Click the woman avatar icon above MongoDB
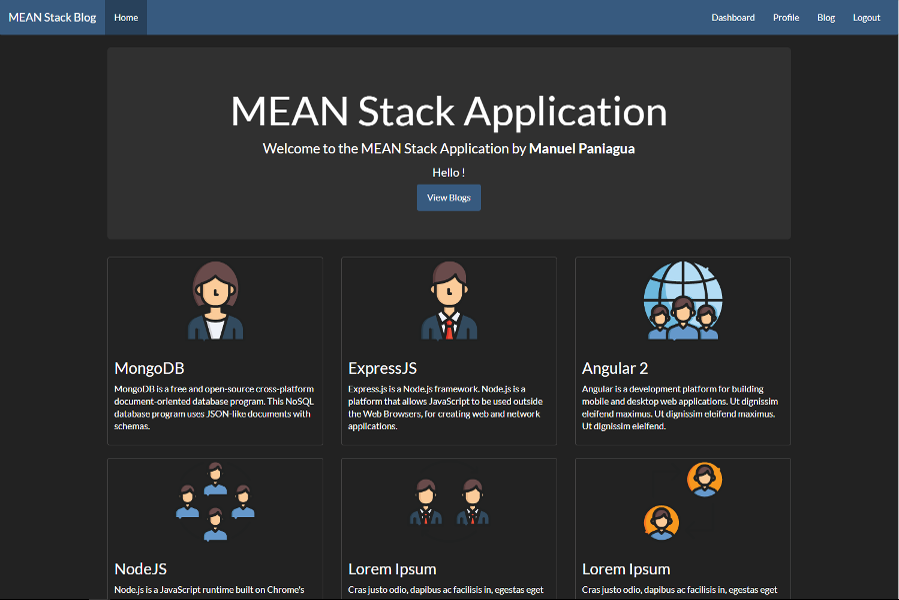This screenshot has height=600, width=899. 215,300
